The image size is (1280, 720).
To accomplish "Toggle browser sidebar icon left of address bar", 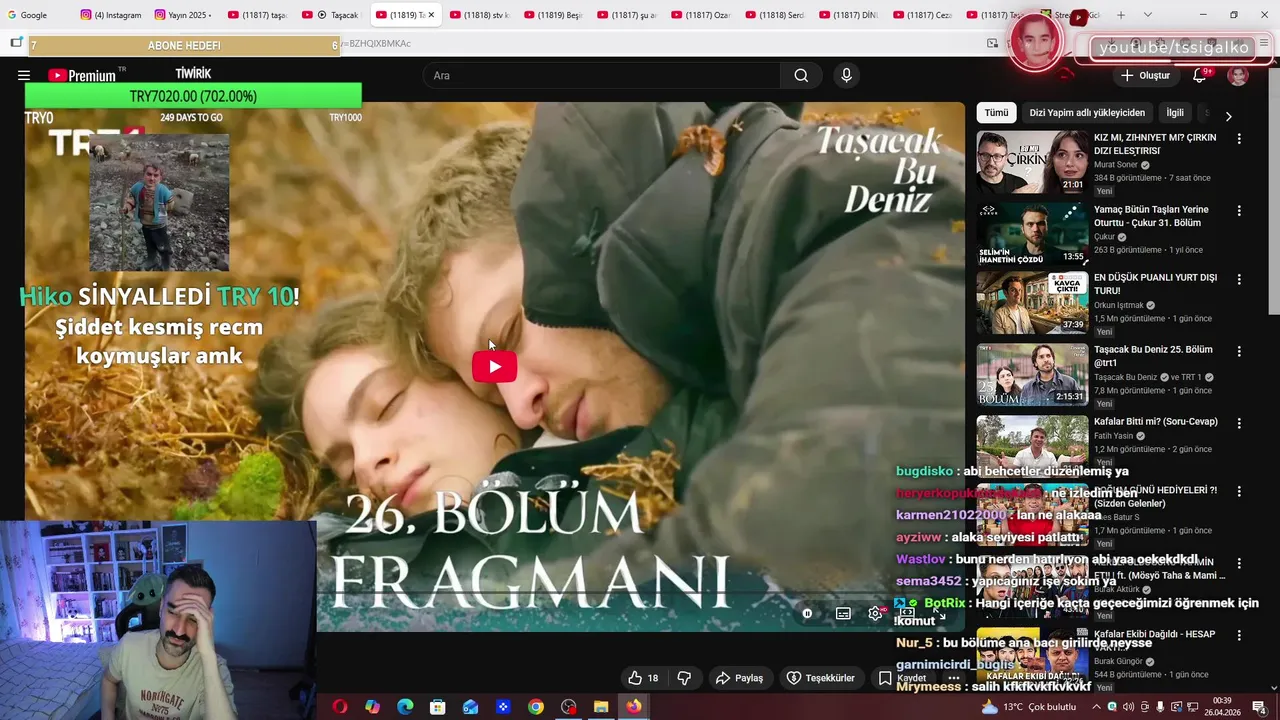I will pyautogui.click(x=16, y=43).
